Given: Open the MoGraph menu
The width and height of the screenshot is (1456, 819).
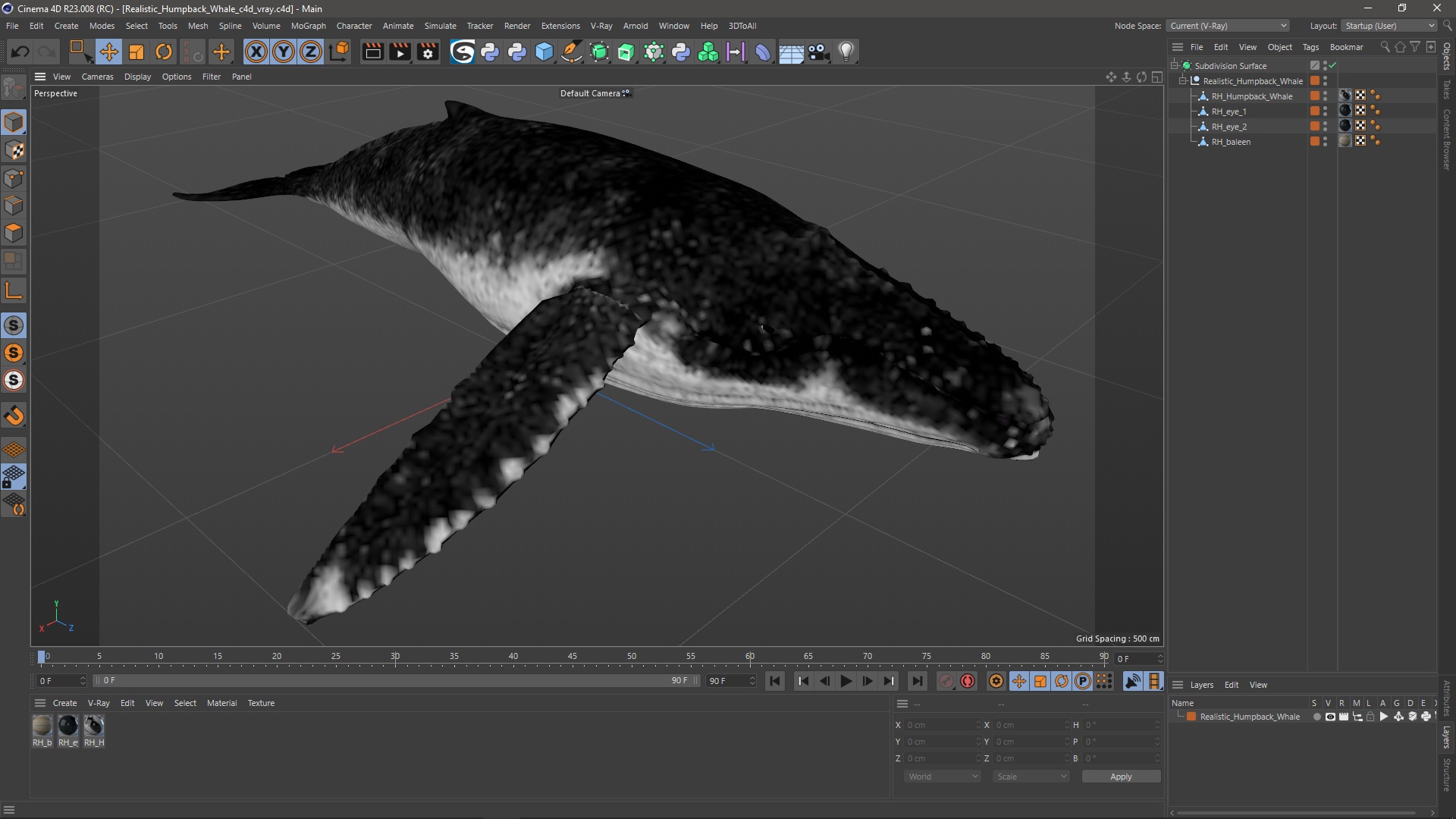Looking at the screenshot, I should pyautogui.click(x=308, y=26).
